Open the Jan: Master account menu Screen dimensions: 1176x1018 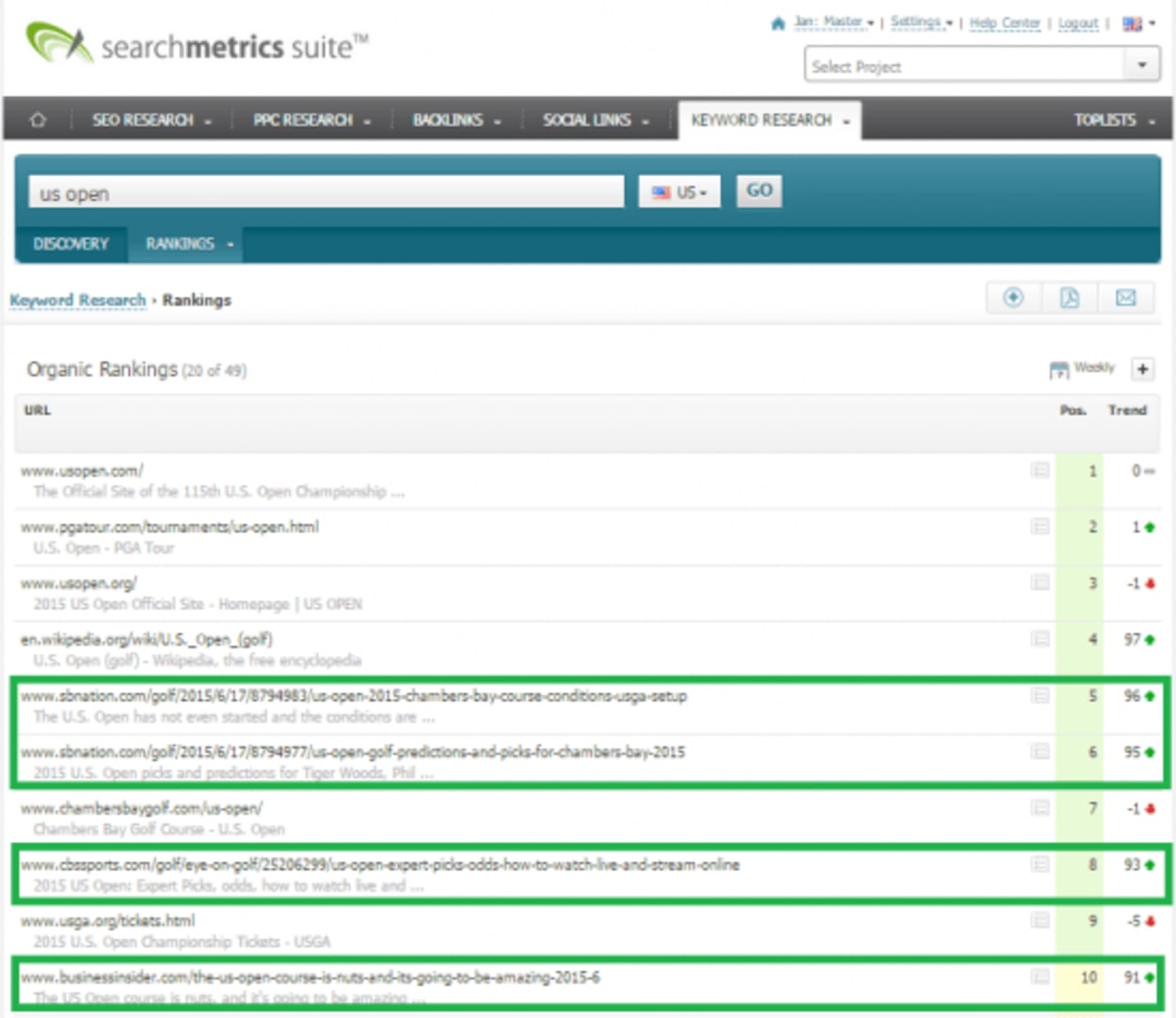[834, 22]
